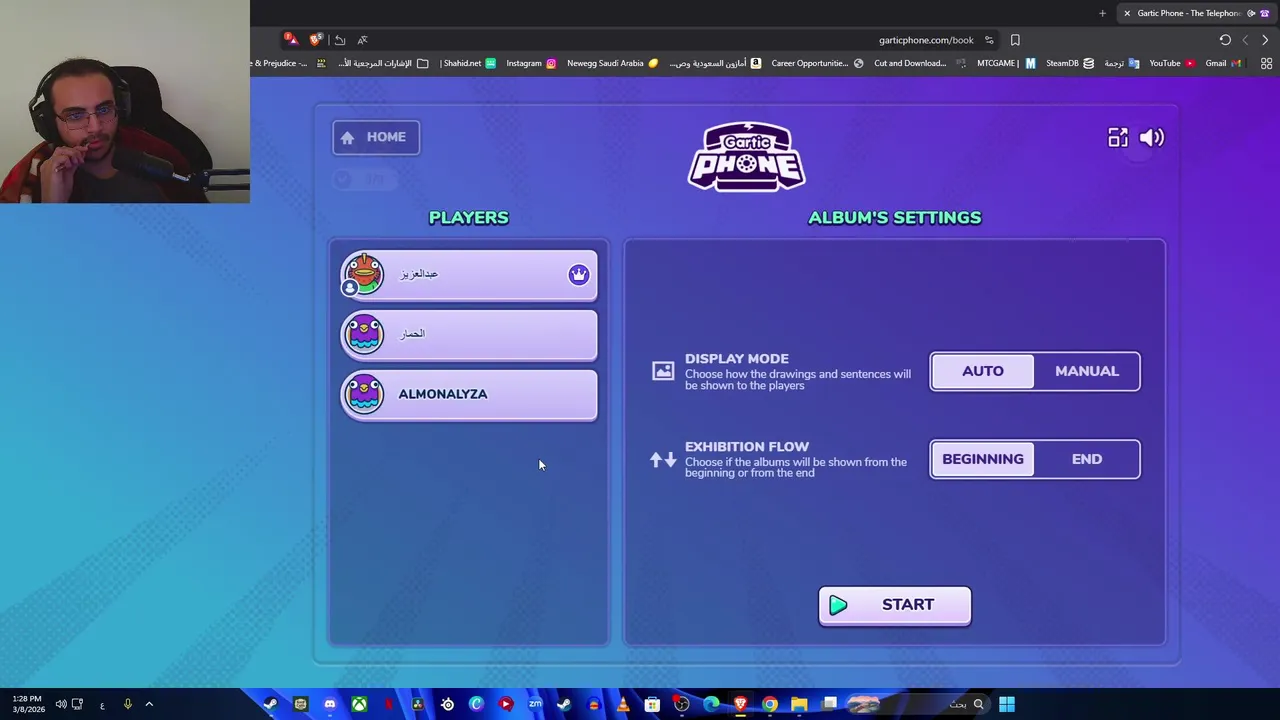Click avatar of player ALMONALYZA
1280x720 pixels.
pos(363,394)
